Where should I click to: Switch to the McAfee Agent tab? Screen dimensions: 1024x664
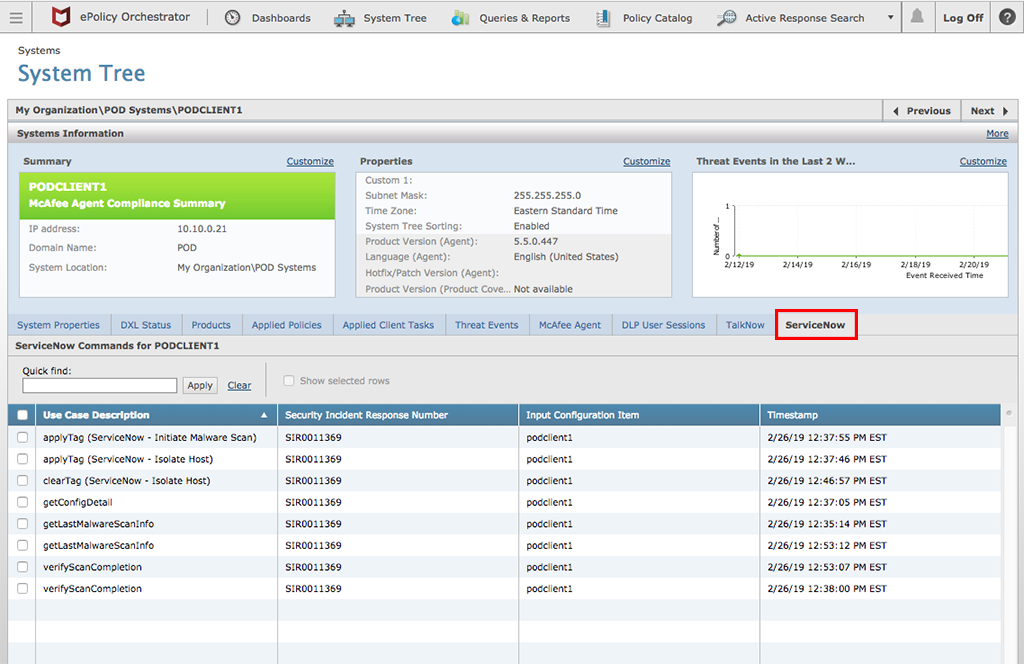coord(569,325)
